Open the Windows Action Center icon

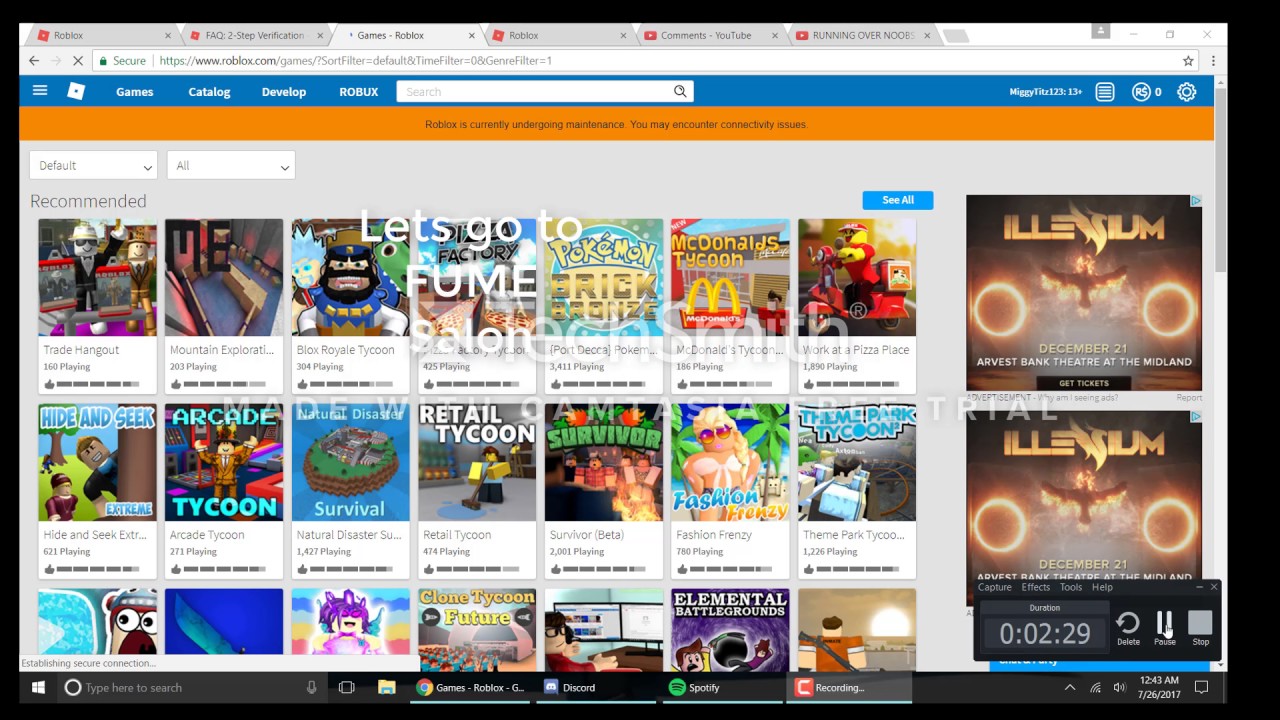1202,687
